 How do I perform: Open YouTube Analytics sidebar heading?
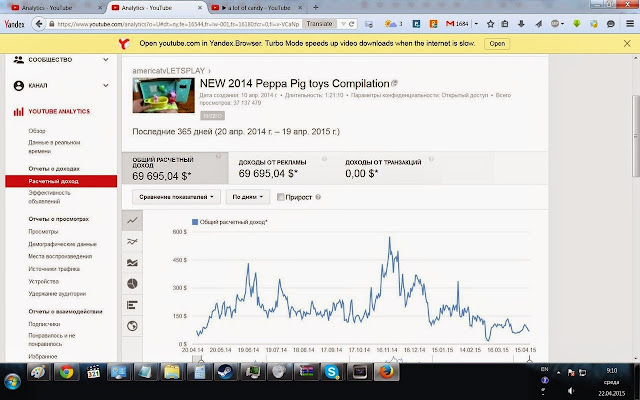tap(59, 111)
